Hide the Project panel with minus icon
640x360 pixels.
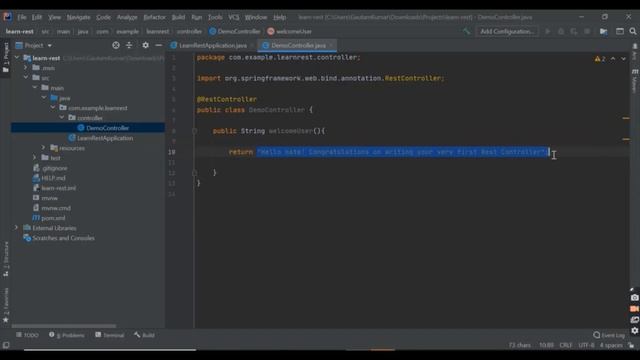click(158, 45)
